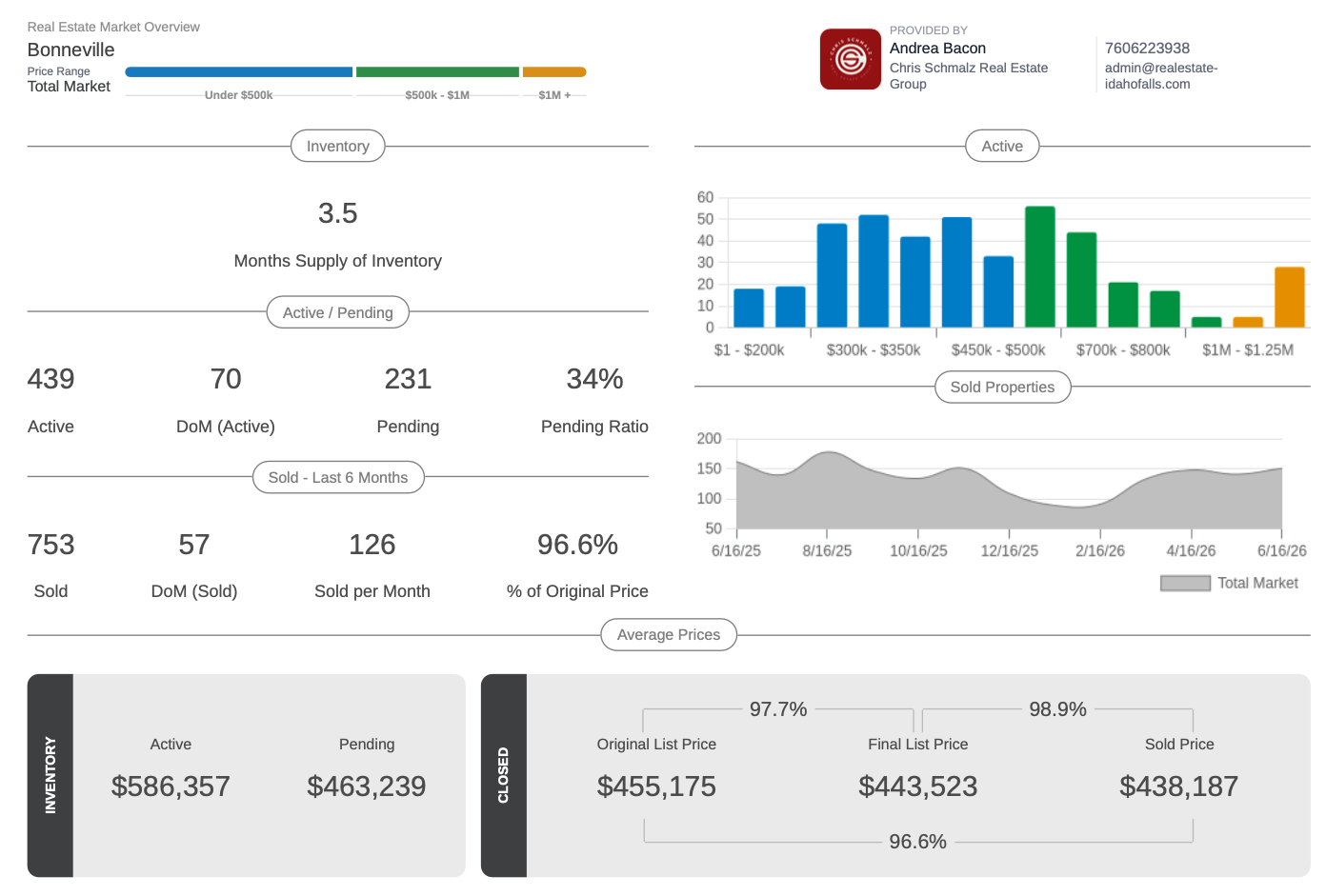The width and height of the screenshot is (1326, 896).
Task: Select the orange $1M+ price range segment
Action: (x=554, y=72)
